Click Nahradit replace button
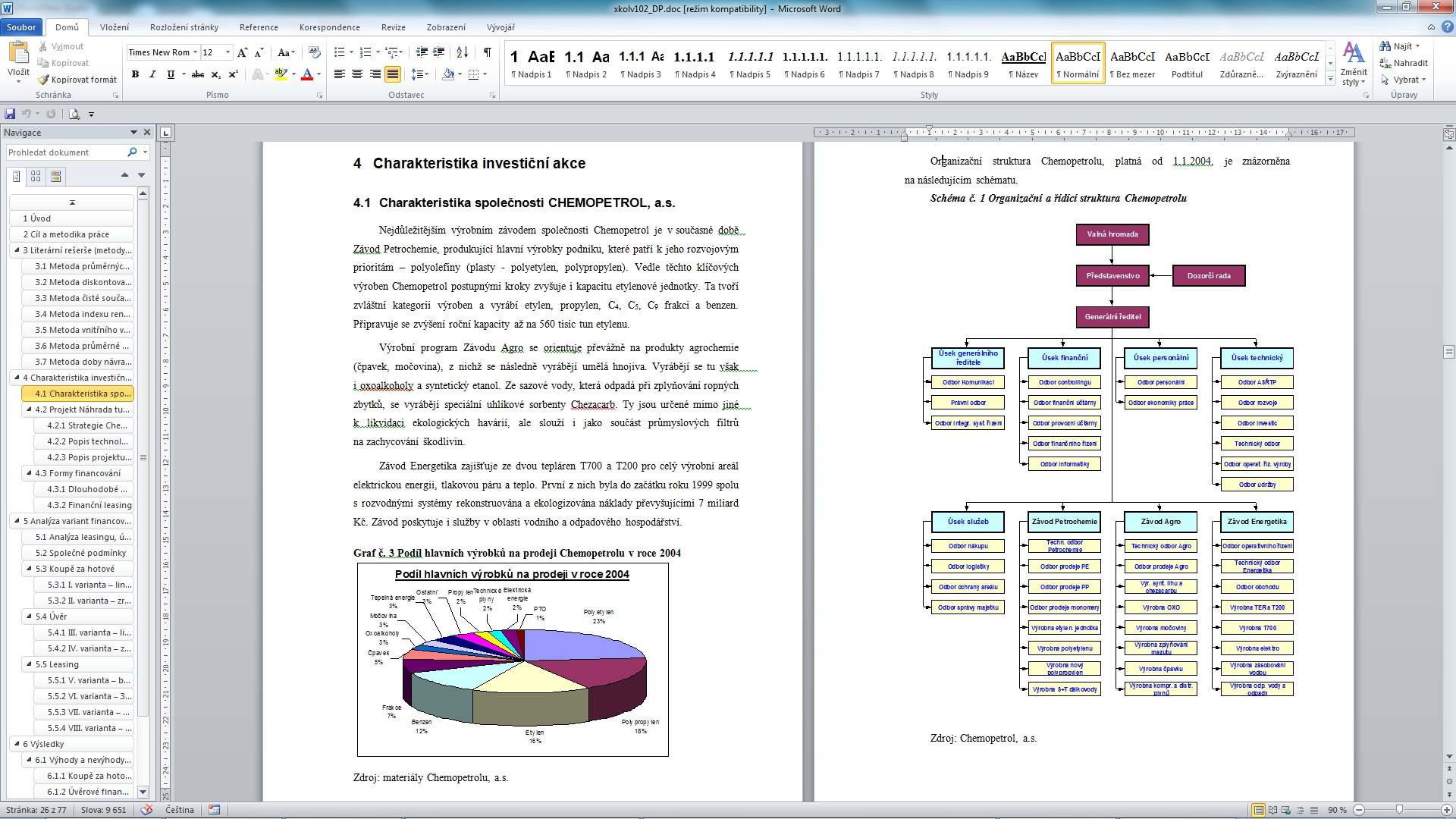Image resolution: width=1456 pixels, height=819 pixels. (1404, 63)
